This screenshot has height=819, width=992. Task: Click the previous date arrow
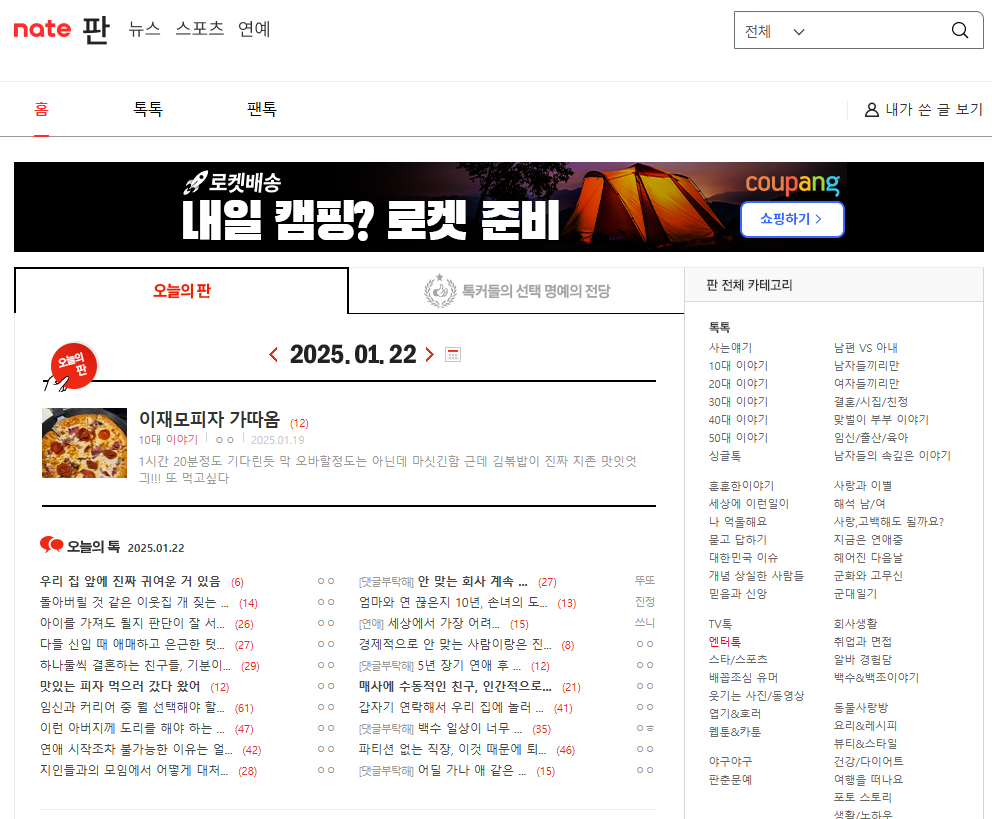tap(272, 354)
